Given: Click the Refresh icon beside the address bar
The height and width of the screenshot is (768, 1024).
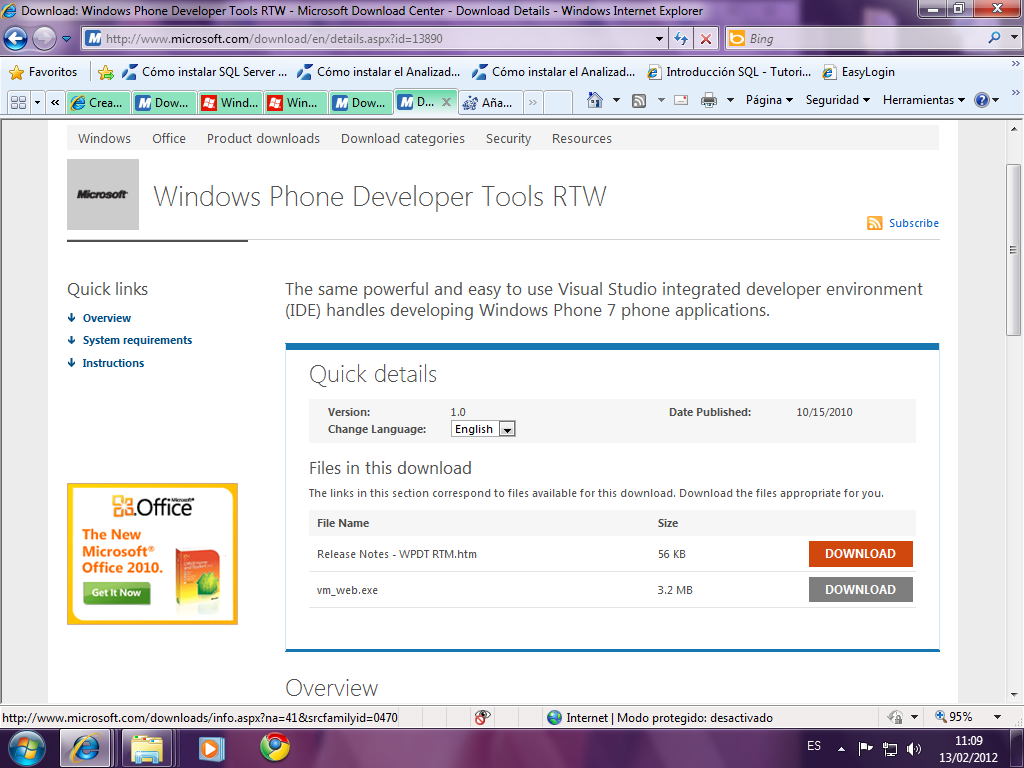Looking at the screenshot, I should point(681,39).
